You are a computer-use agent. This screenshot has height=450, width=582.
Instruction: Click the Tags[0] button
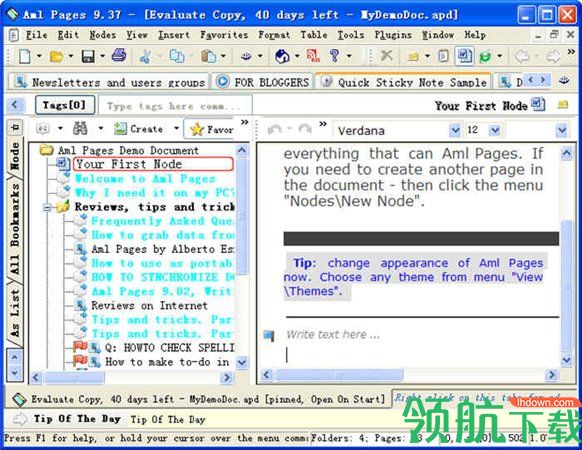(65, 105)
